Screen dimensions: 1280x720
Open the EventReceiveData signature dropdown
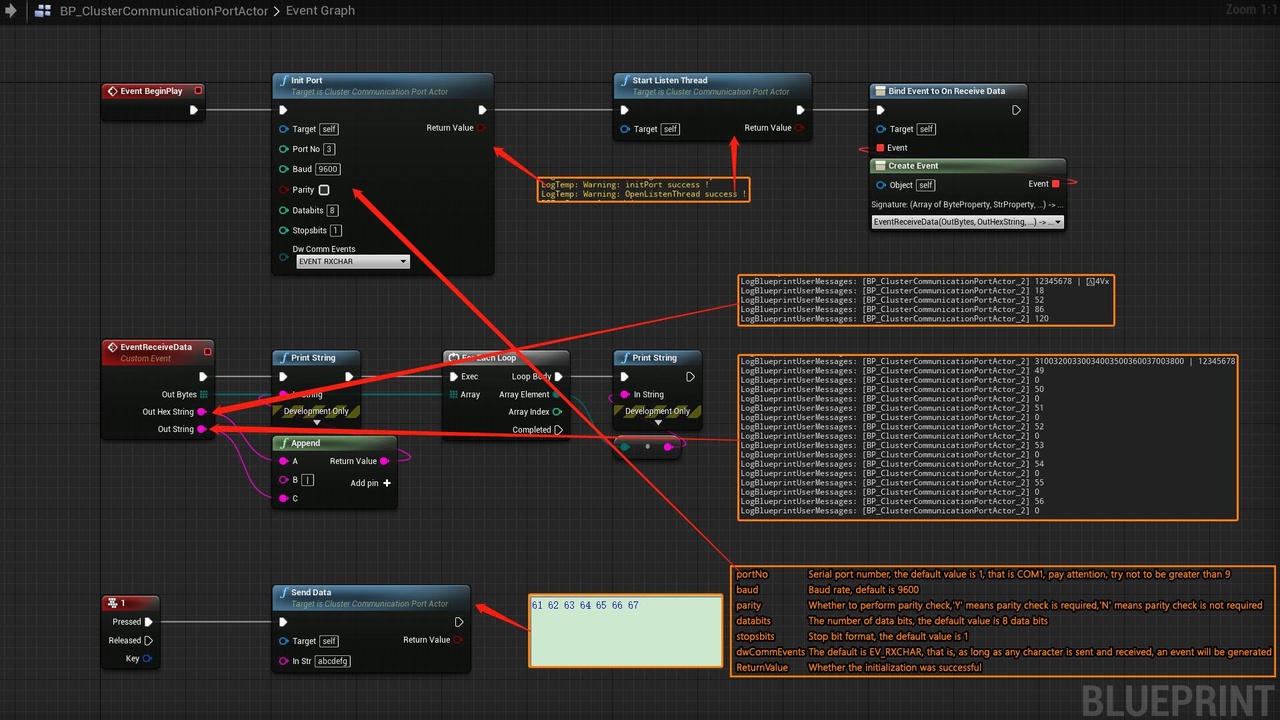(x=968, y=222)
